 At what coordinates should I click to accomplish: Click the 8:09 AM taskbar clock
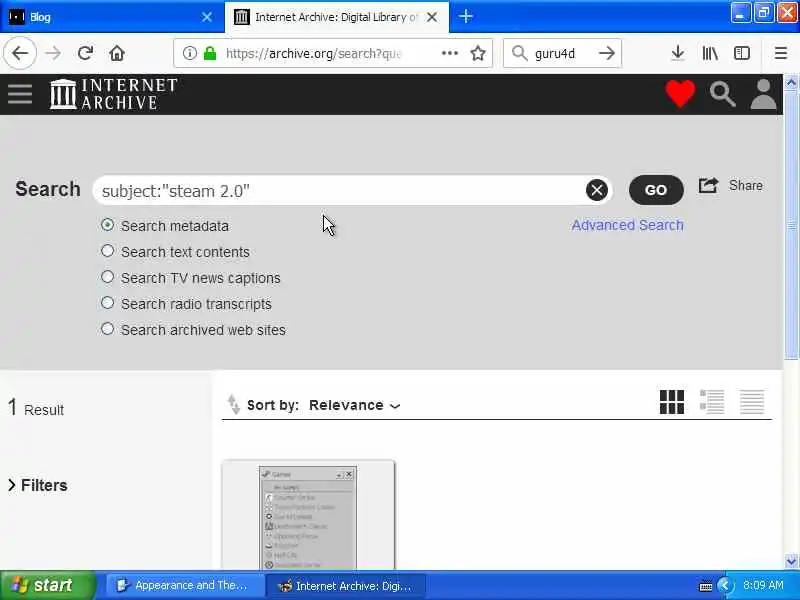point(763,585)
